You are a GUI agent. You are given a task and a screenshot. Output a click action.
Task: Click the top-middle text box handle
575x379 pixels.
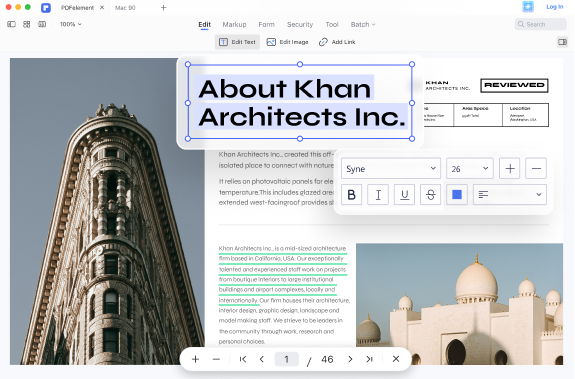click(300, 64)
